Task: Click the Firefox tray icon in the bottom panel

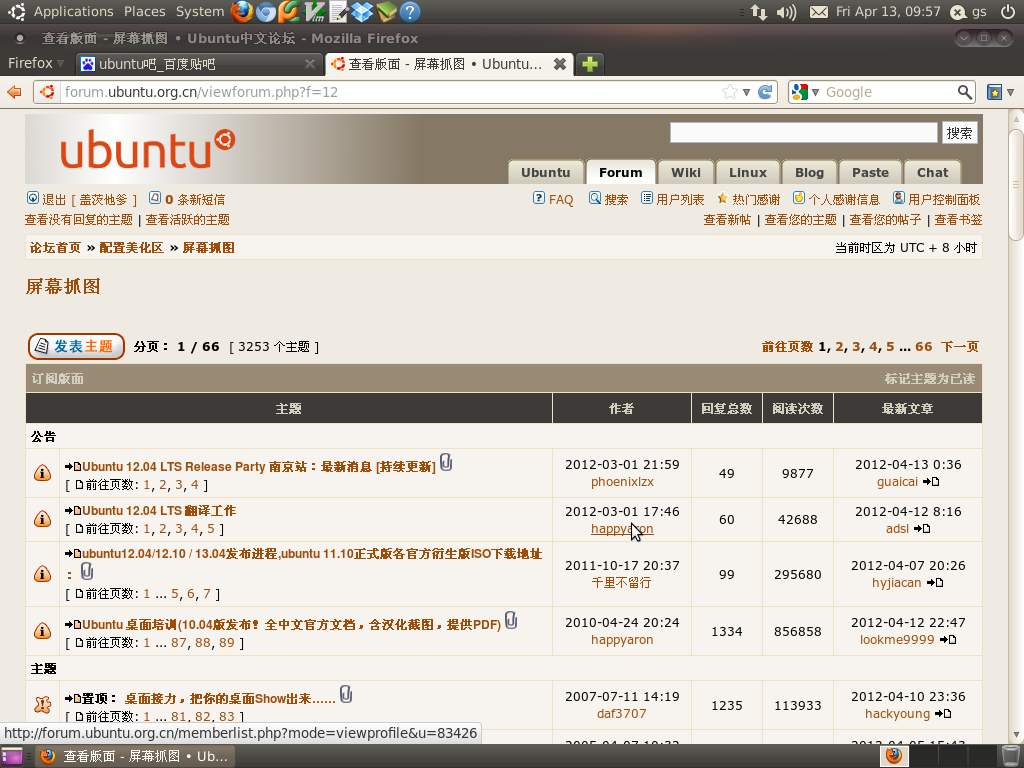Action: click(894, 756)
